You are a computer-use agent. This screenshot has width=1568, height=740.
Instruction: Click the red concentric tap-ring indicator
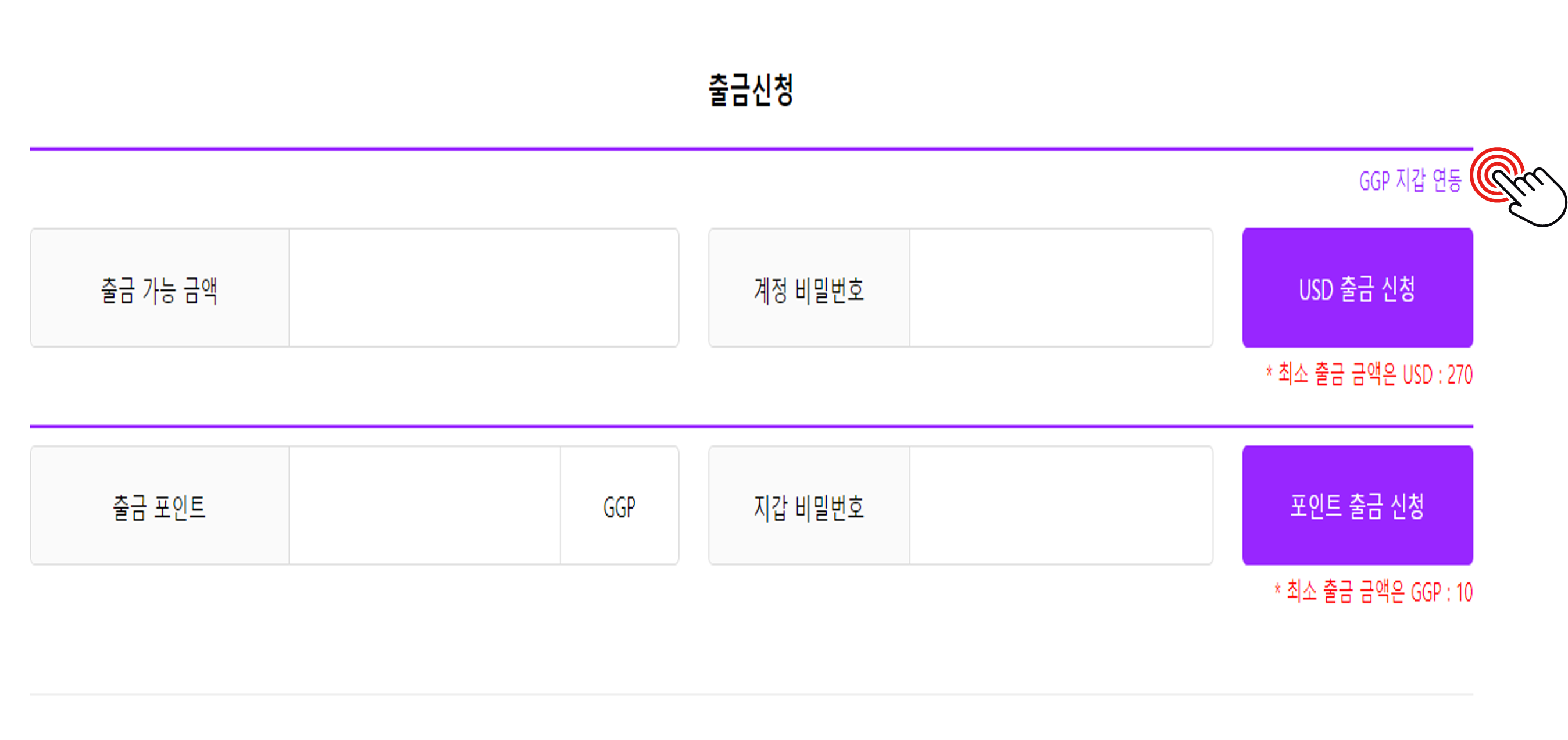click(x=1497, y=174)
